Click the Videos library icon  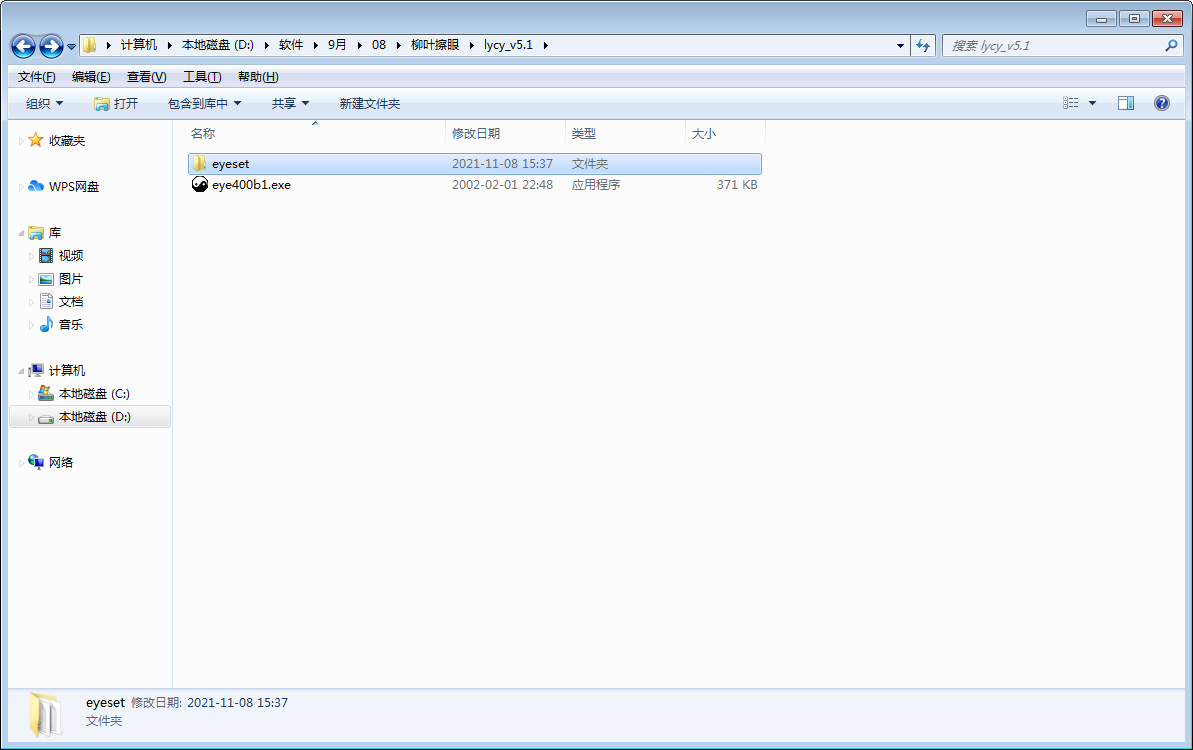pyautogui.click(x=46, y=256)
